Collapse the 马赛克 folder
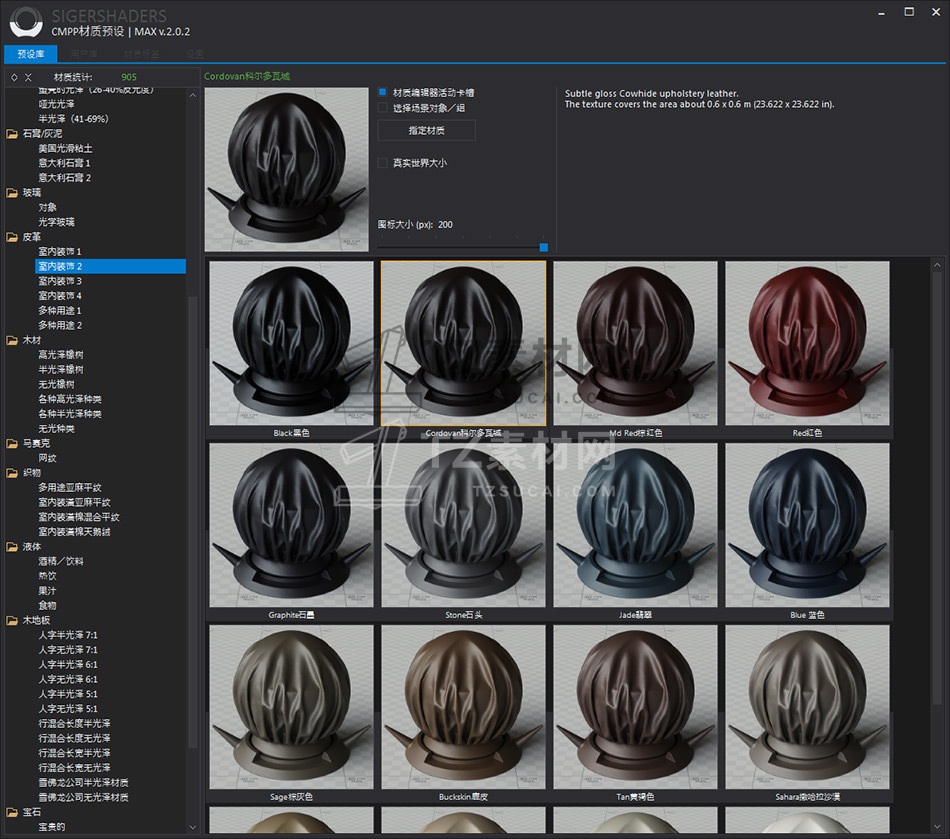 [12, 443]
